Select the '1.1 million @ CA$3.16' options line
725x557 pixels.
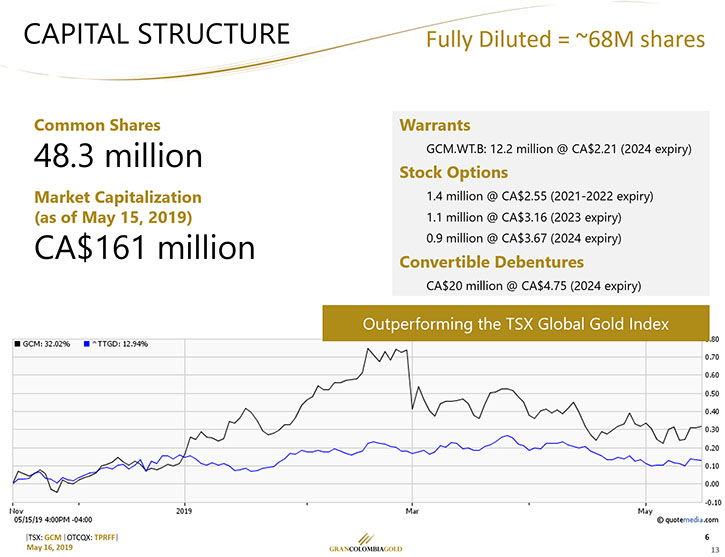pos(524,217)
